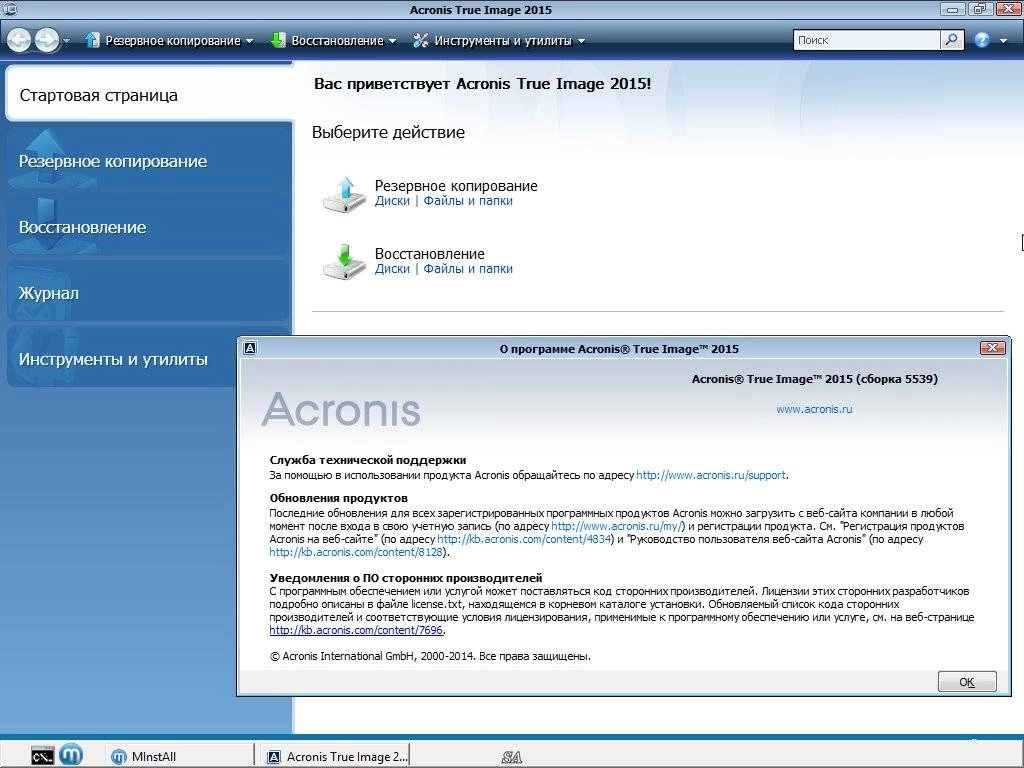1024x768 pixels.
Task: Click the green Восстановление toolbar icon
Action: [x=278, y=40]
